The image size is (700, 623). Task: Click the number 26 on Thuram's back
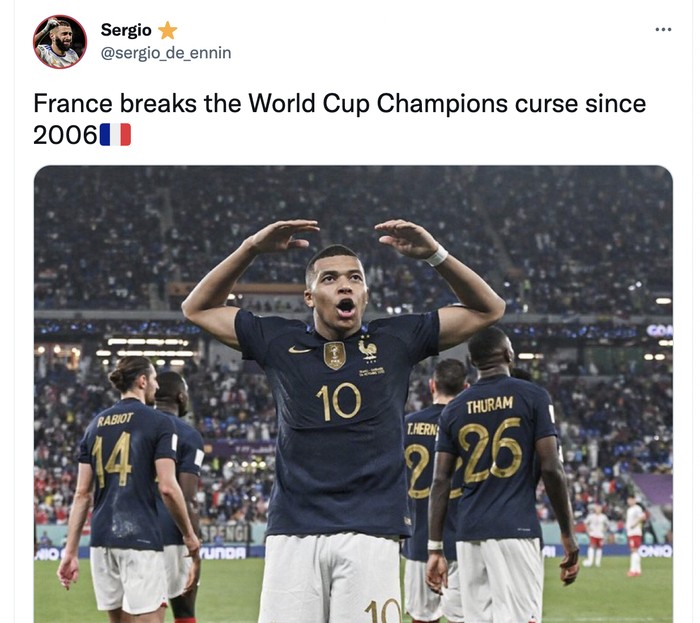pos(490,451)
